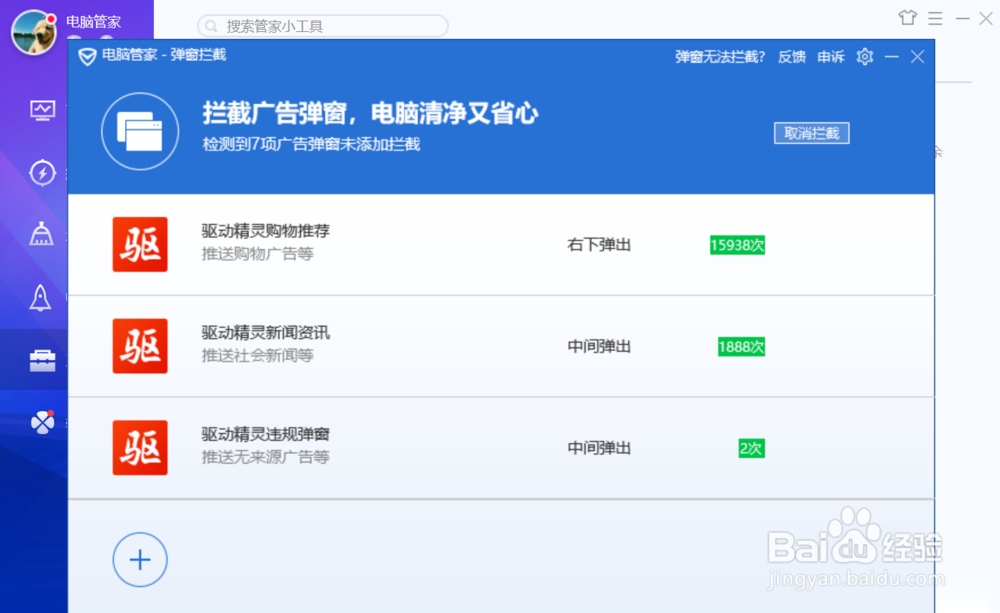Click the 15938次 block count badge
The height and width of the screenshot is (613, 1000).
tap(737, 245)
